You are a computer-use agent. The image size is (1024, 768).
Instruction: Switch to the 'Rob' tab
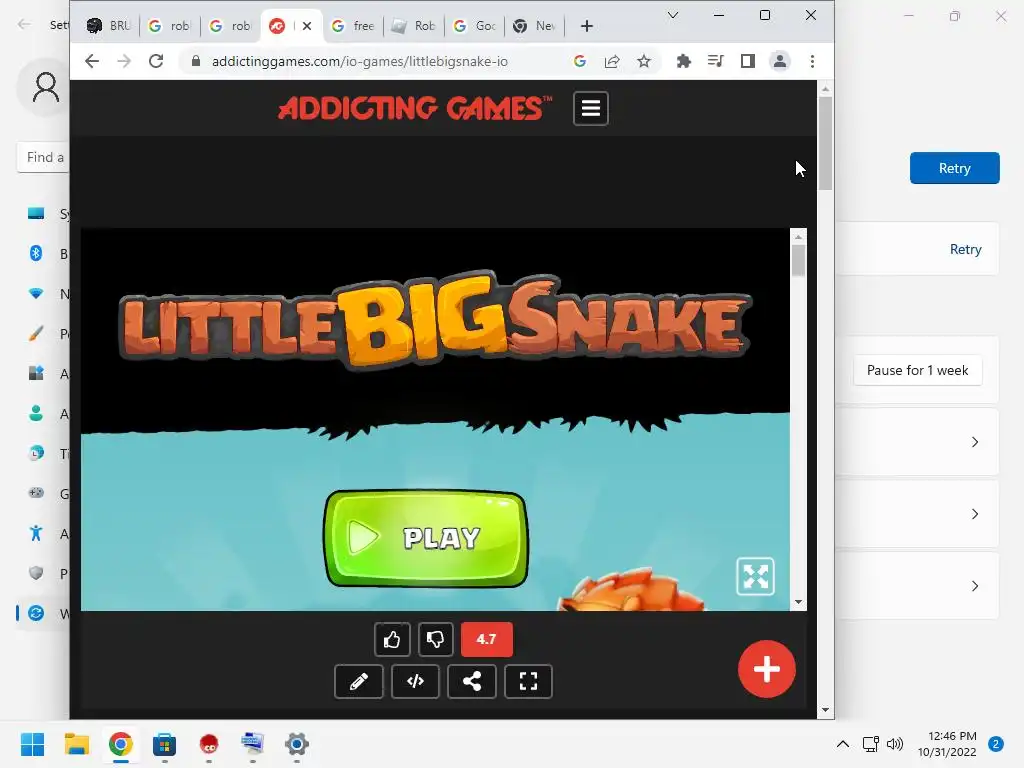tap(413, 26)
